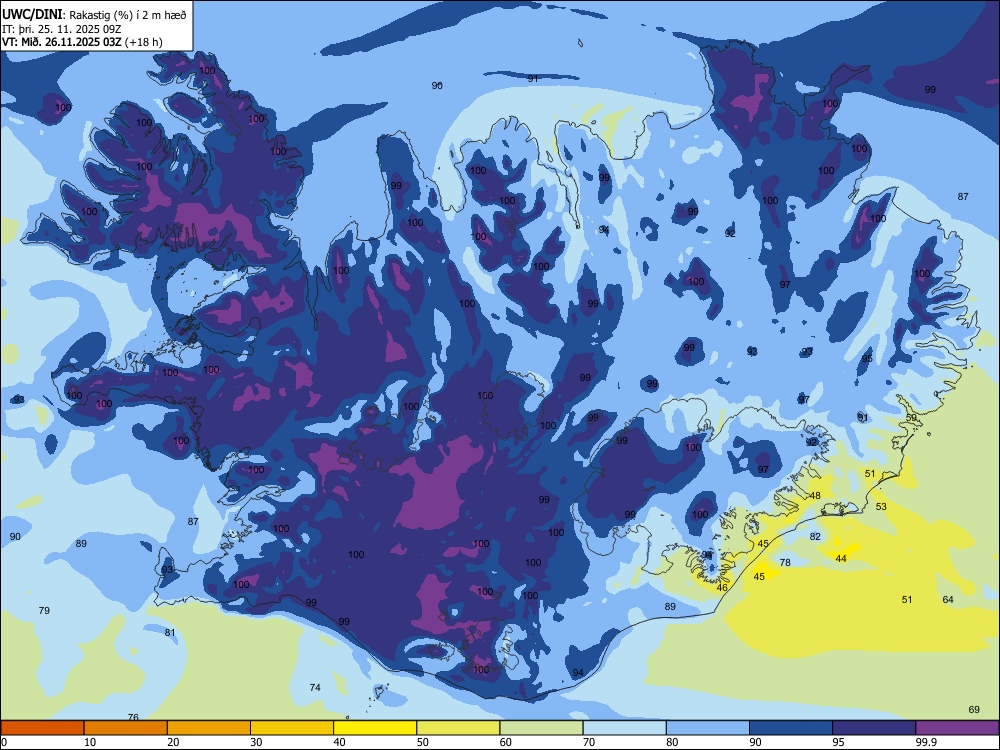Image resolution: width=1000 pixels, height=750 pixels.
Task: Click the light yellow 50–60 legend swatch
Action: (x=458, y=728)
